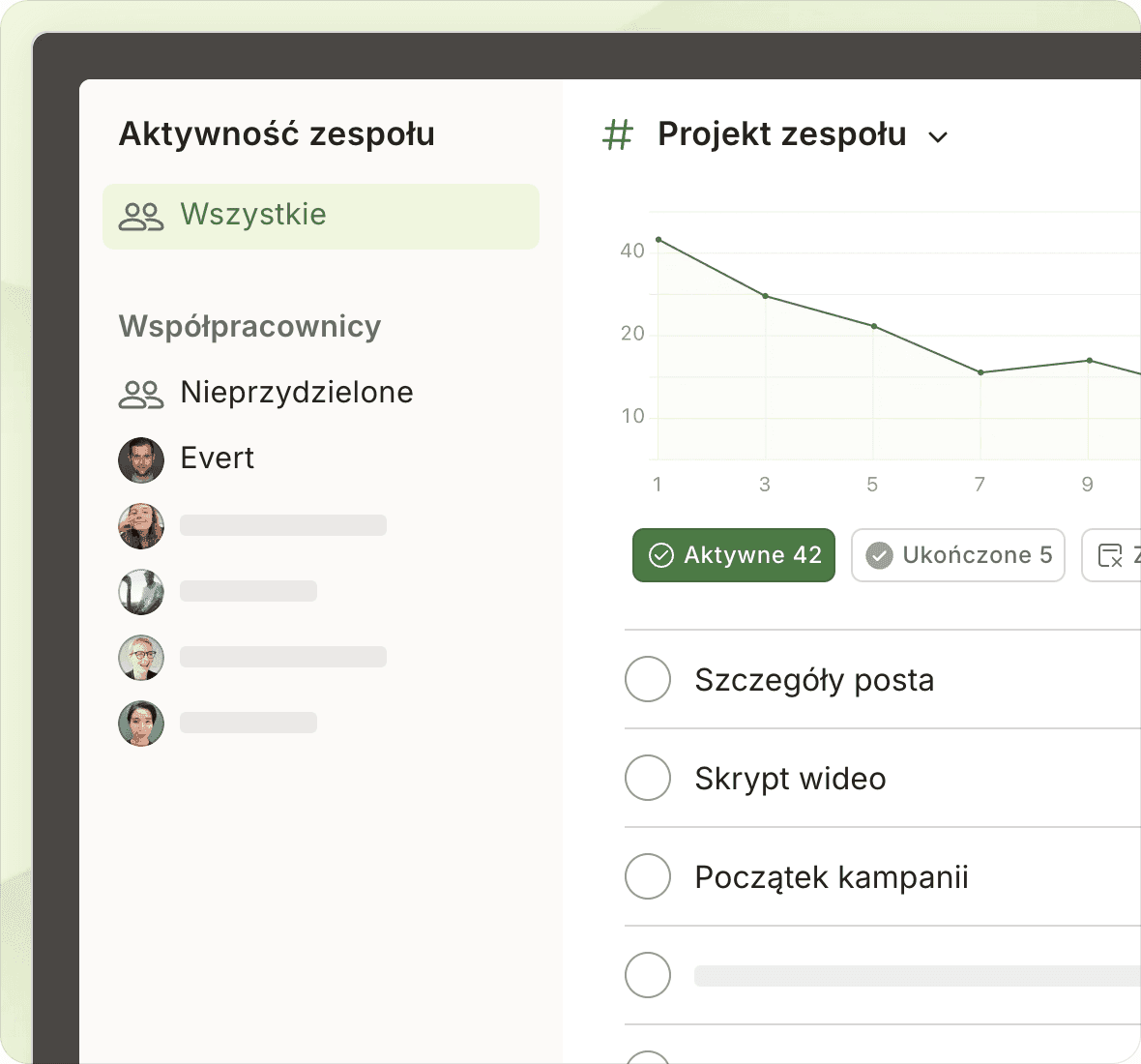
Task: Click the hash icon beside Projekt zespołu
Action: [x=618, y=135]
